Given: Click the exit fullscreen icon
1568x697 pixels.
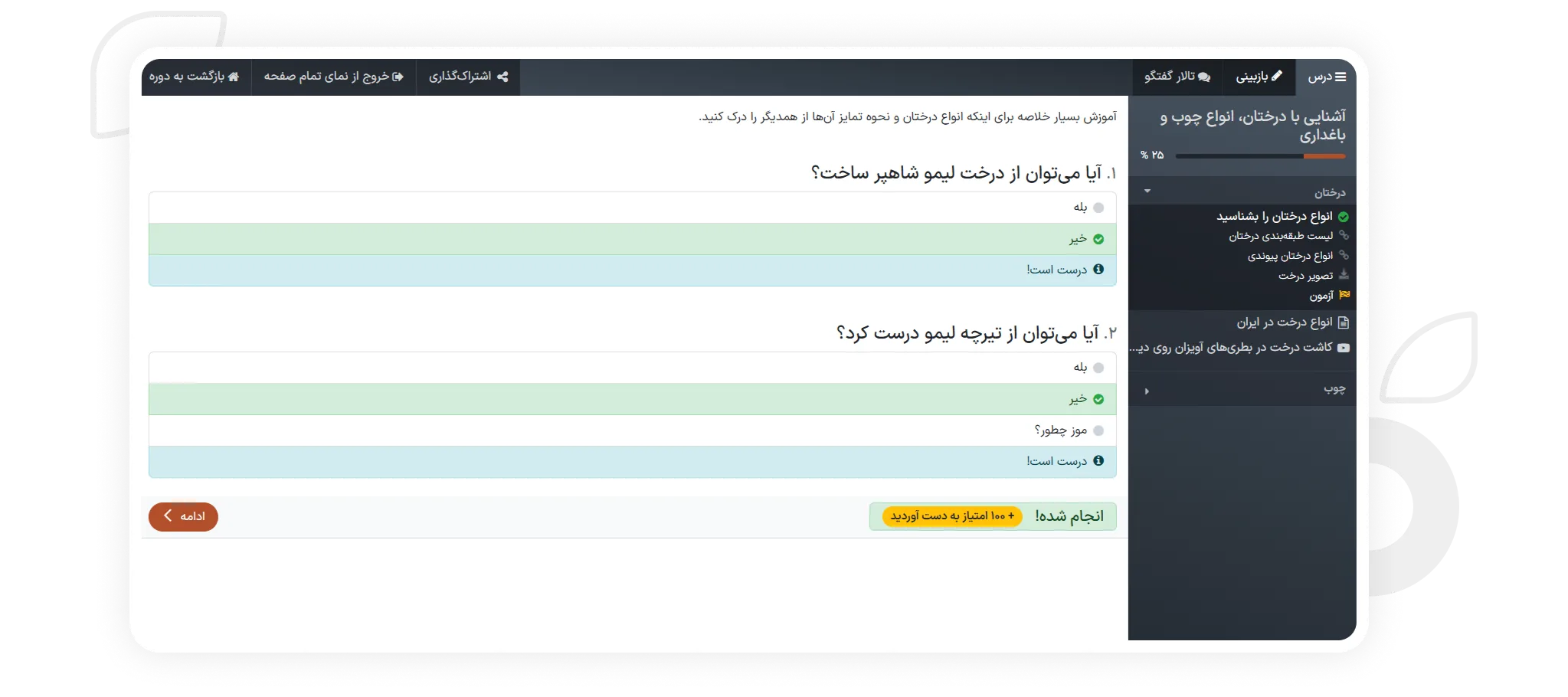Looking at the screenshot, I should coord(398,77).
